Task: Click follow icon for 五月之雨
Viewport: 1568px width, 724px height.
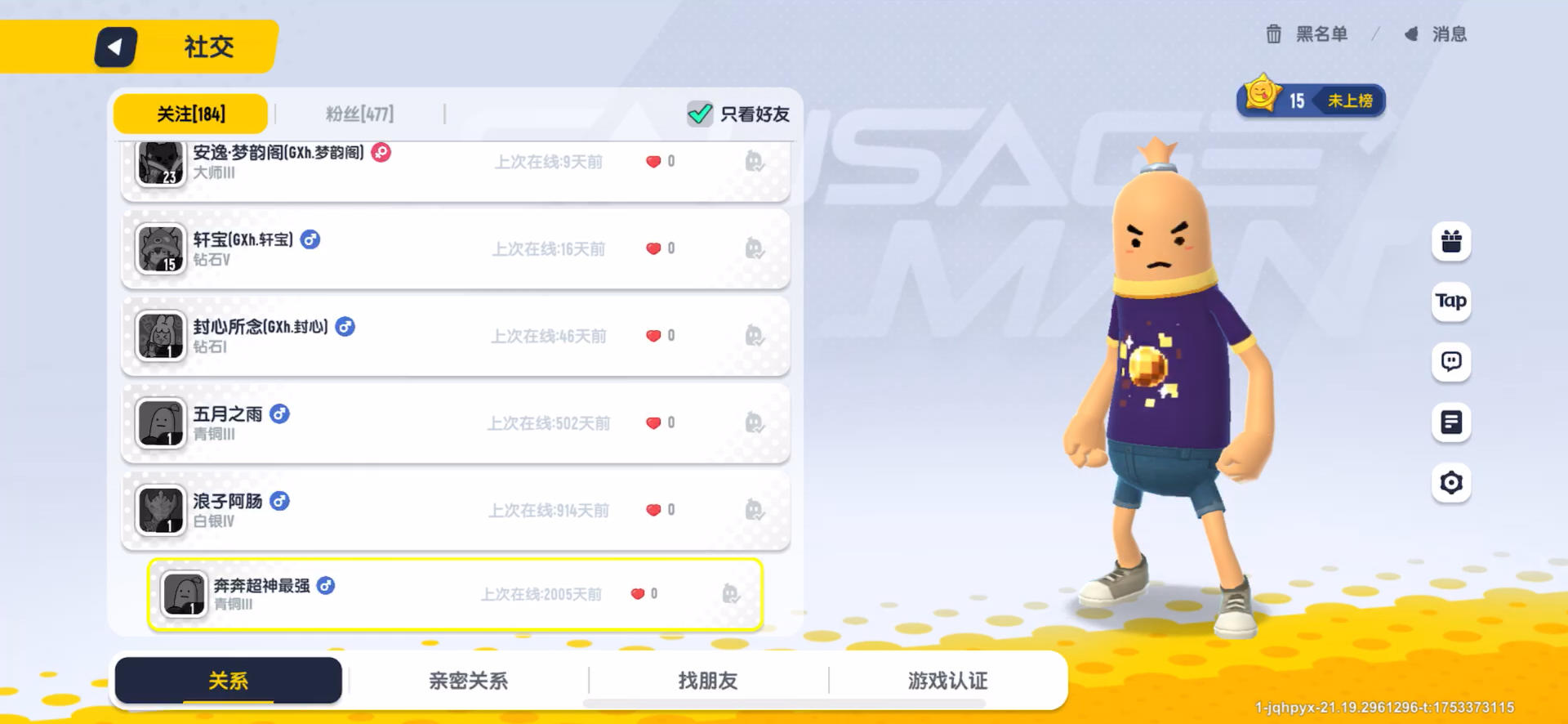Action: [754, 422]
